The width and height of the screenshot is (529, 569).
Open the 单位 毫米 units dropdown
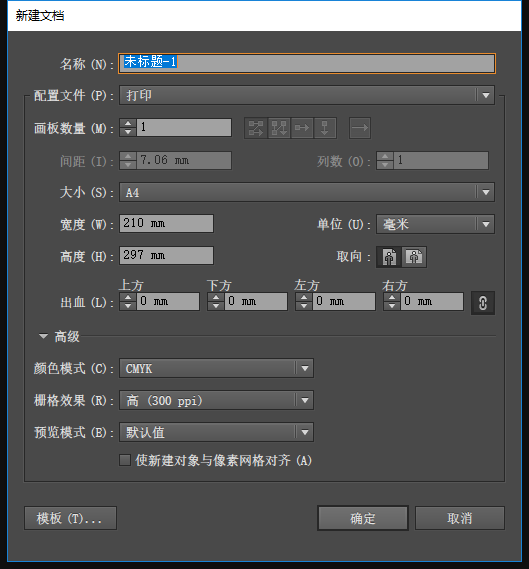(x=435, y=224)
